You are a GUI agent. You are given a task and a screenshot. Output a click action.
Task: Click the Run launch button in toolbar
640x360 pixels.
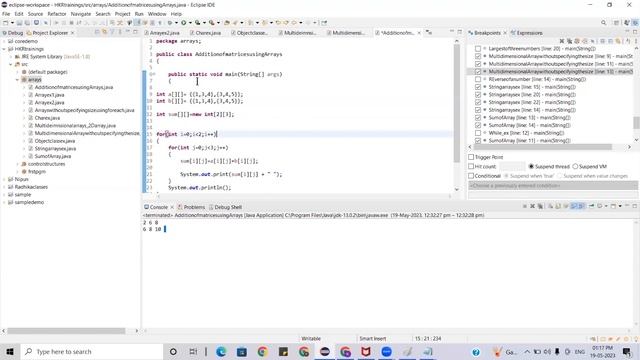184,23
